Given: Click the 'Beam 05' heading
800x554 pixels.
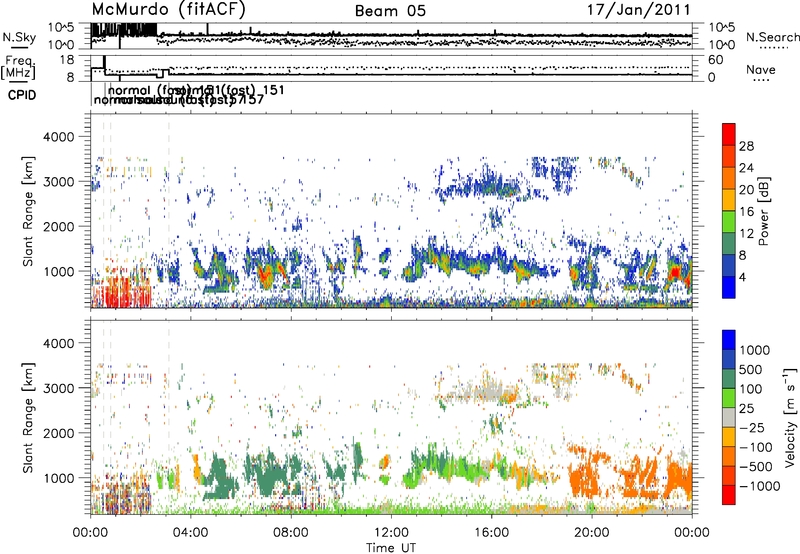Looking at the screenshot, I should (390, 11).
